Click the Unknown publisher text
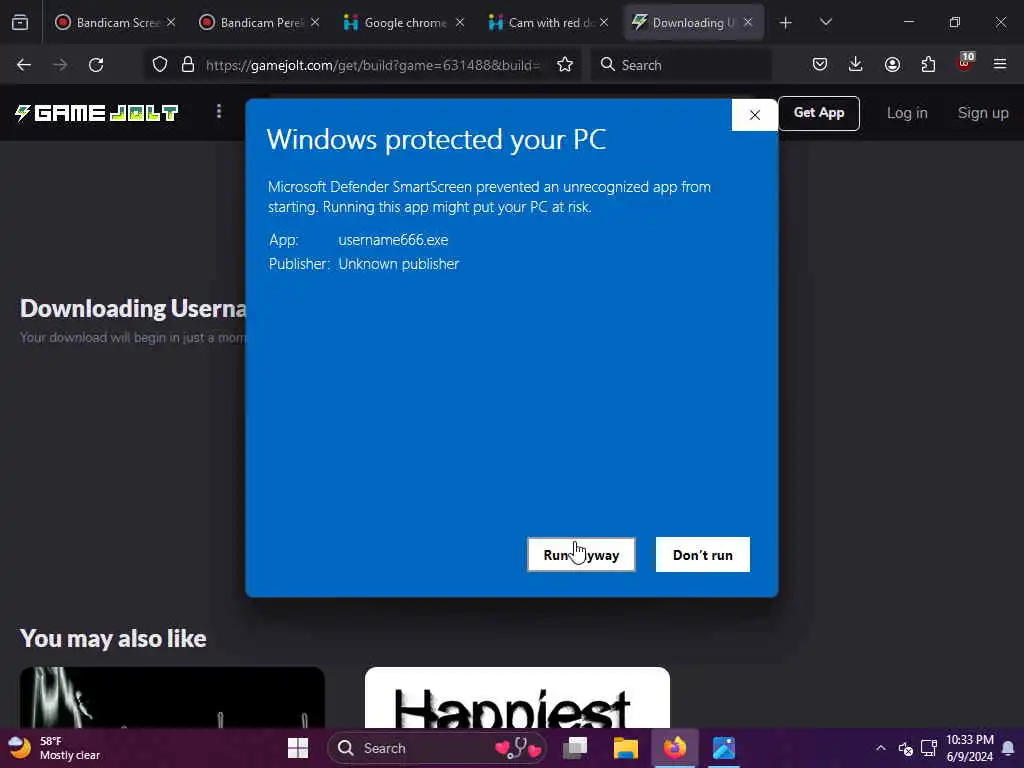 point(398,264)
